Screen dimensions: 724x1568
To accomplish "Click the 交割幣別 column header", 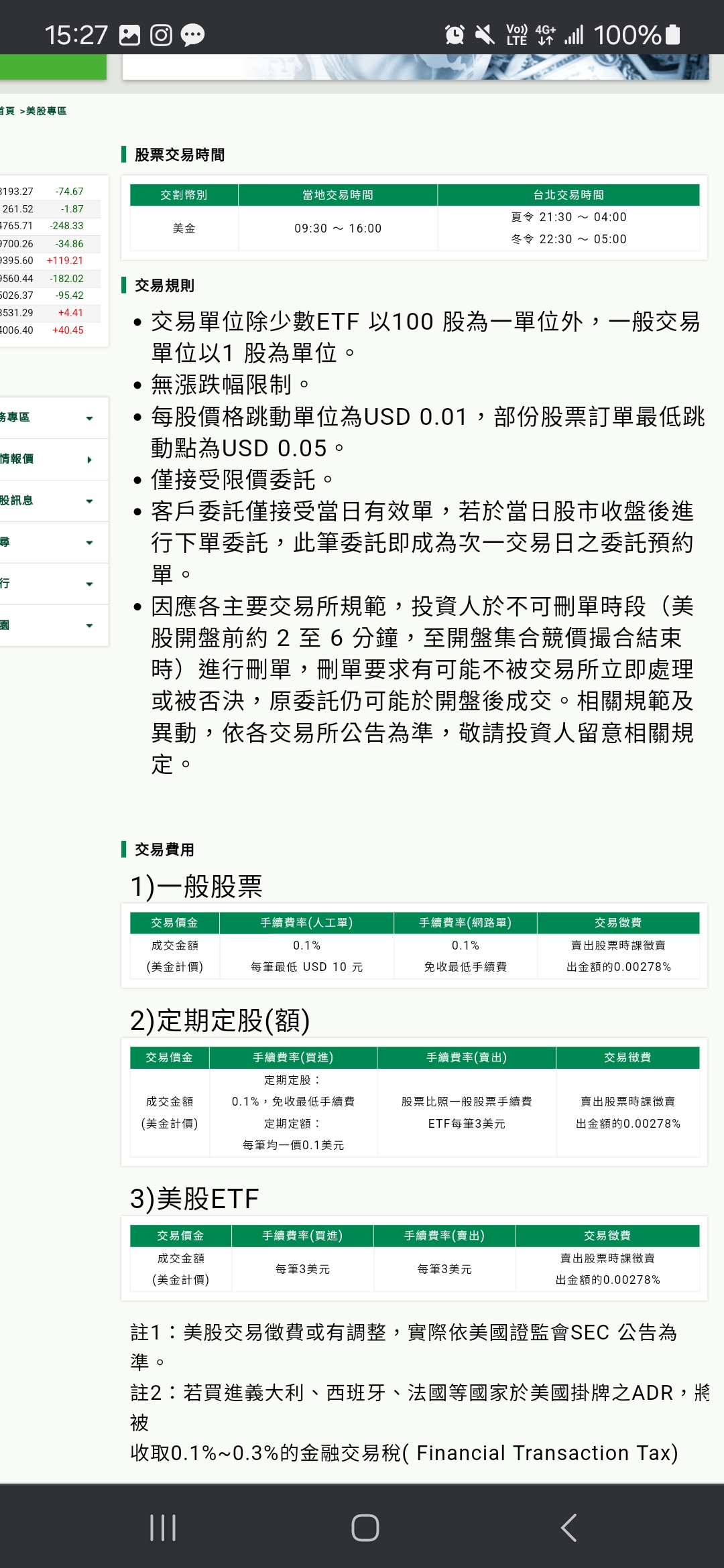I will (184, 195).
